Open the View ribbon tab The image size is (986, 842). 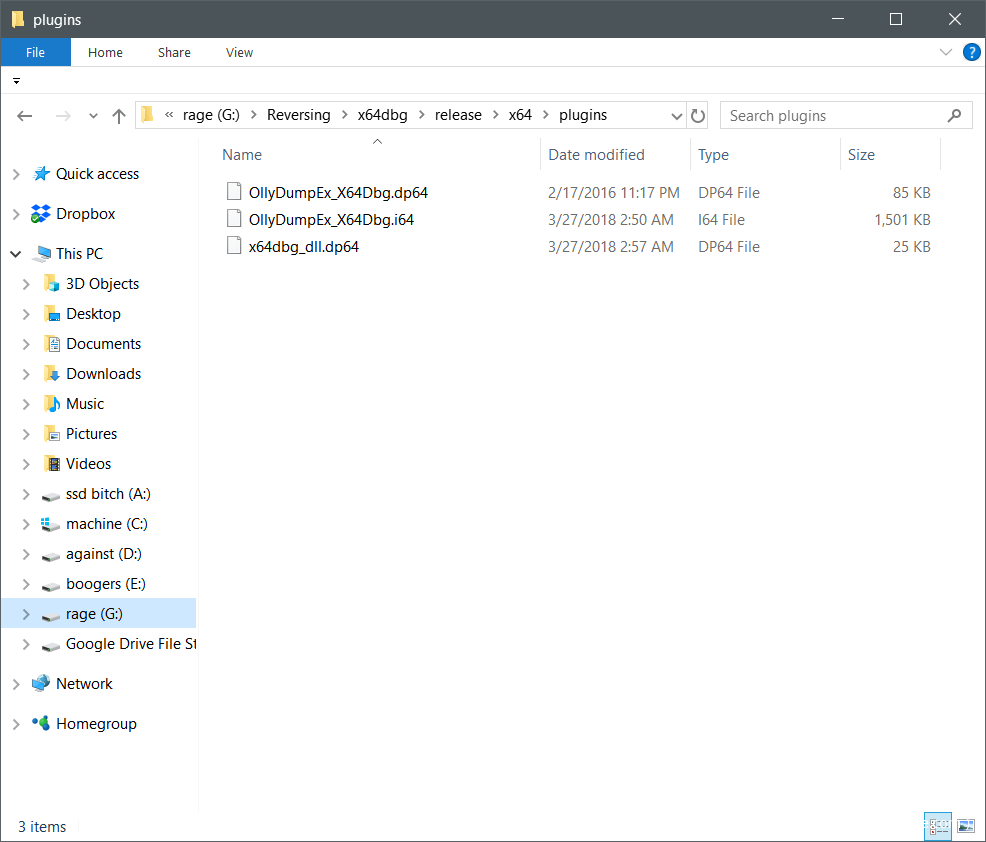239,52
